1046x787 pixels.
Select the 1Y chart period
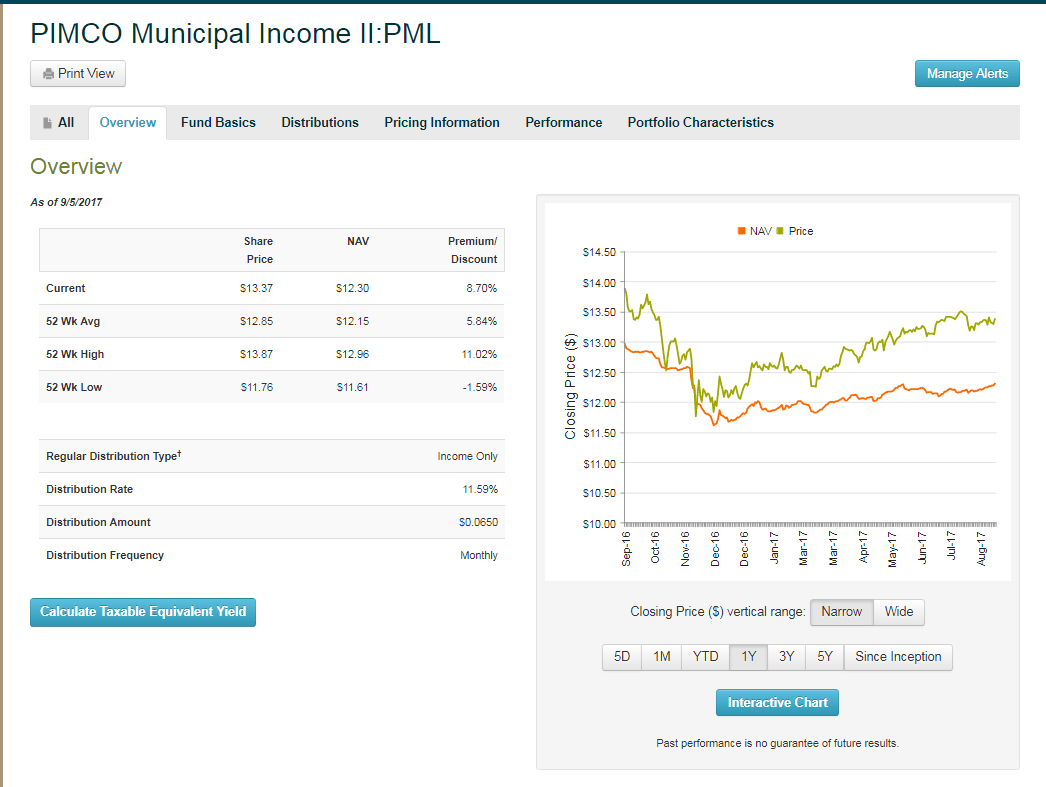click(x=748, y=657)
